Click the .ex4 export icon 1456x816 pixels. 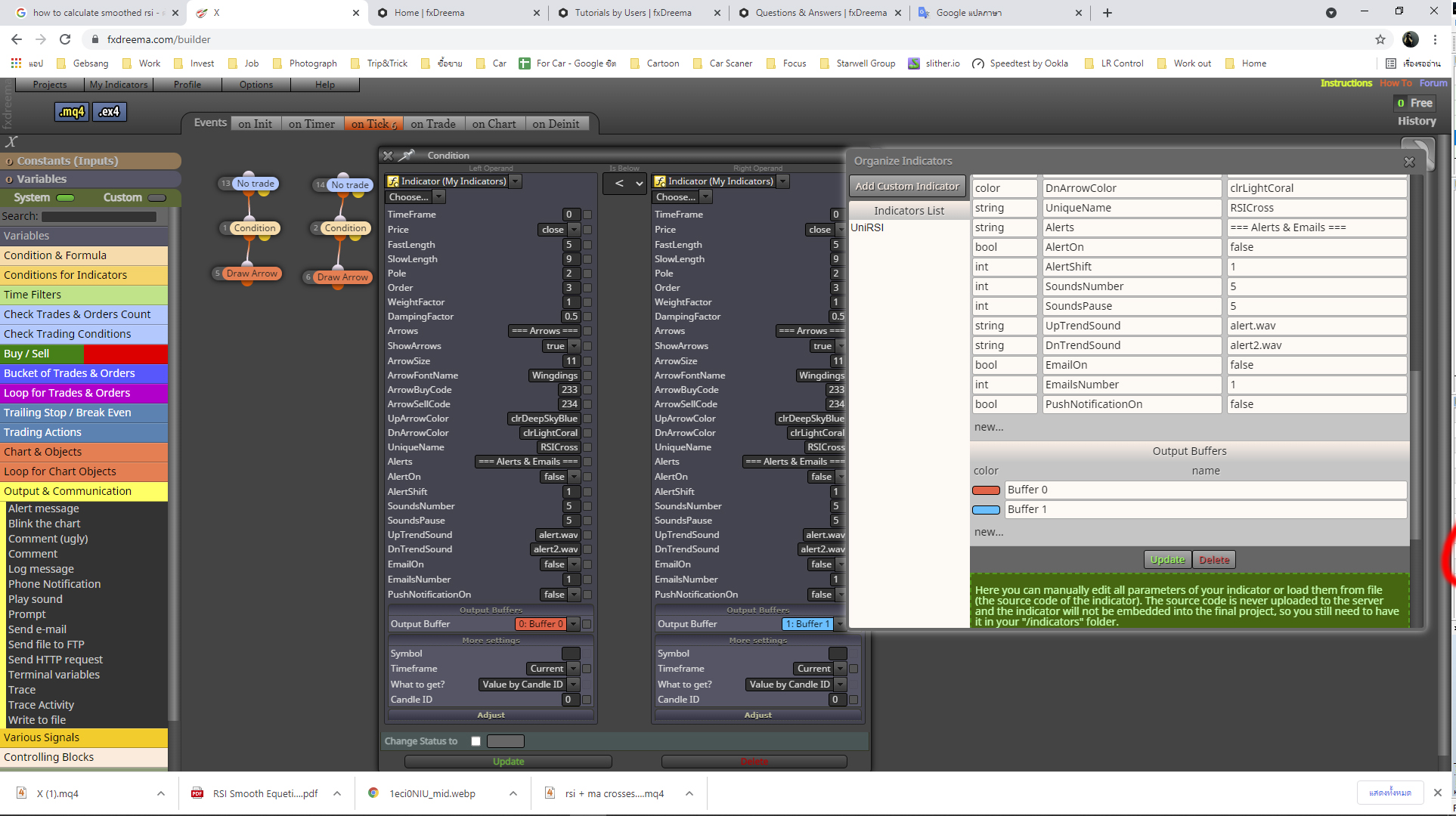(110, 112)
